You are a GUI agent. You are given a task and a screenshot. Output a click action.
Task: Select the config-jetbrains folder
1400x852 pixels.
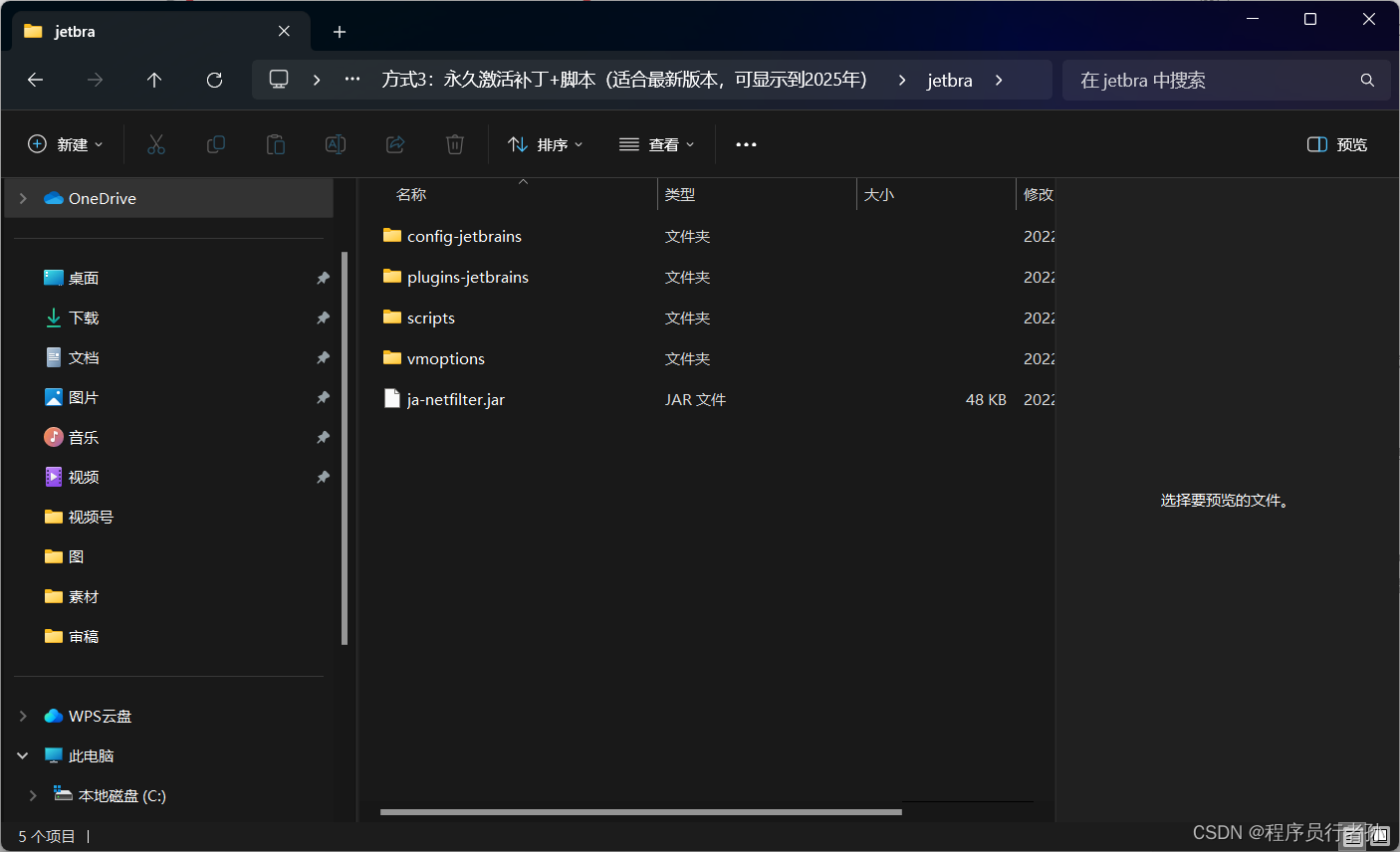coord(464,236)
